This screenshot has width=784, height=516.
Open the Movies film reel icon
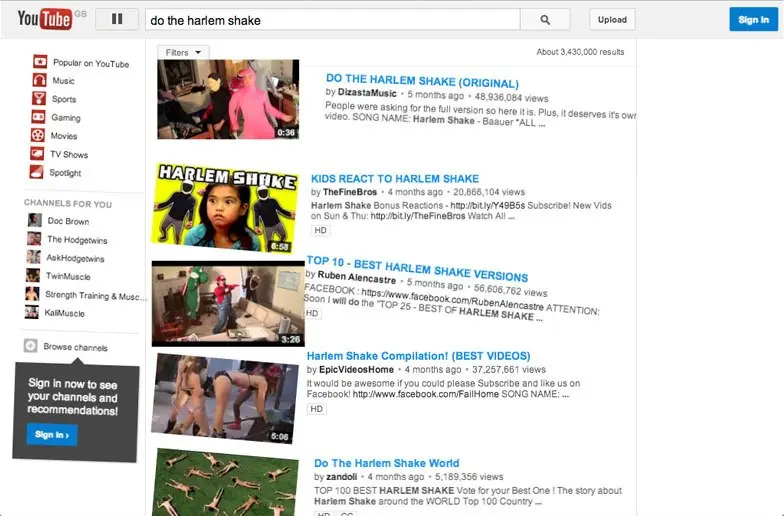click(38, 135)
